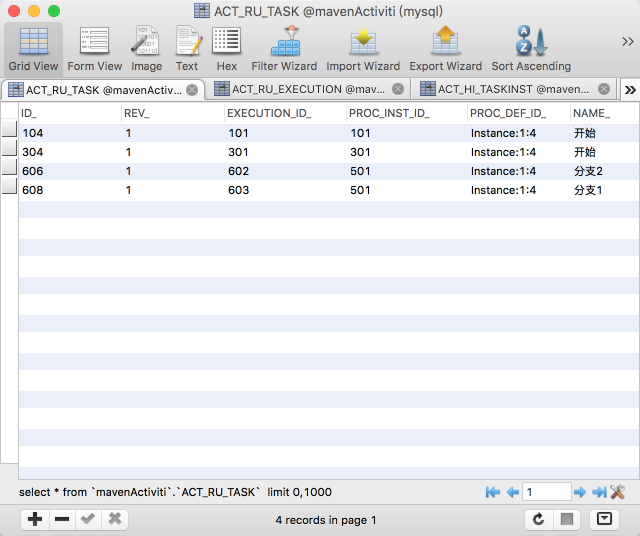The image size is (640, 536).
Task: Start the Export Wizard
Action: point(445,49)
